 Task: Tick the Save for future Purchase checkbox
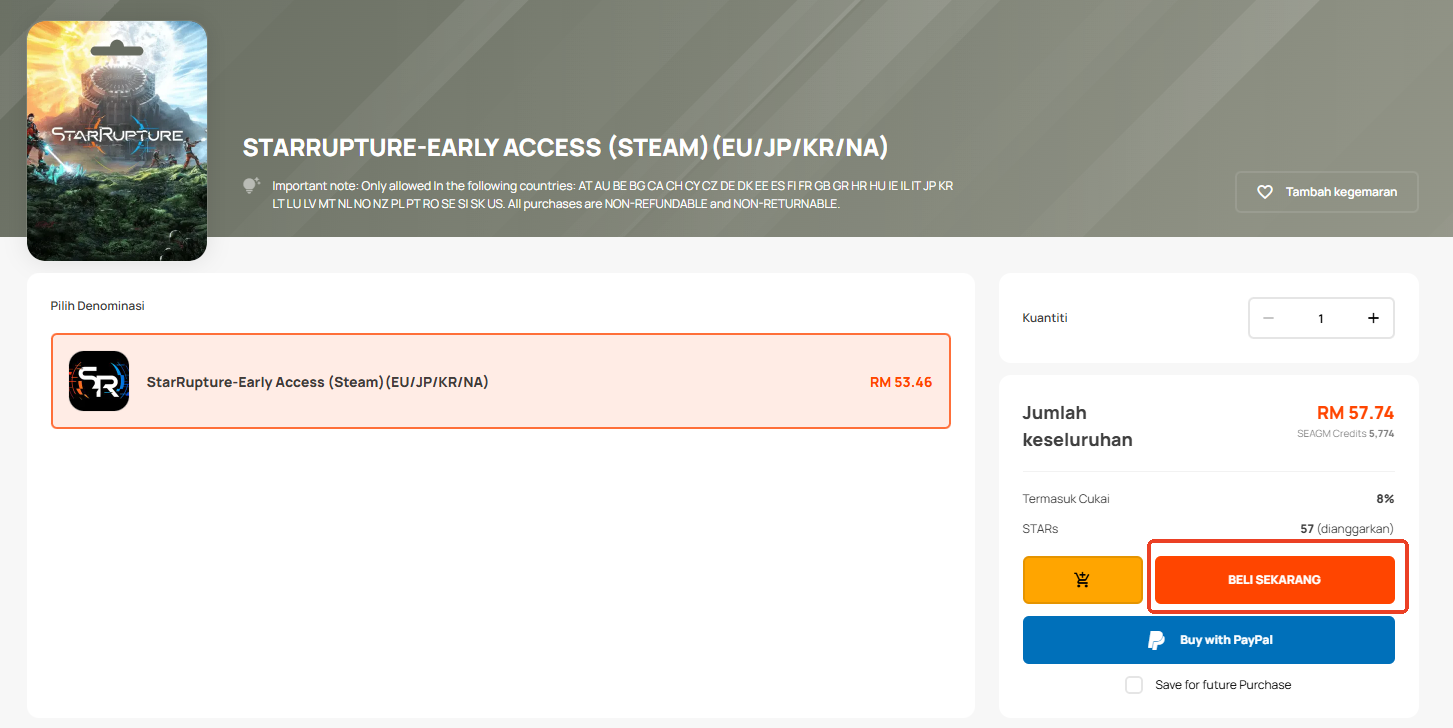point(1134,685)
